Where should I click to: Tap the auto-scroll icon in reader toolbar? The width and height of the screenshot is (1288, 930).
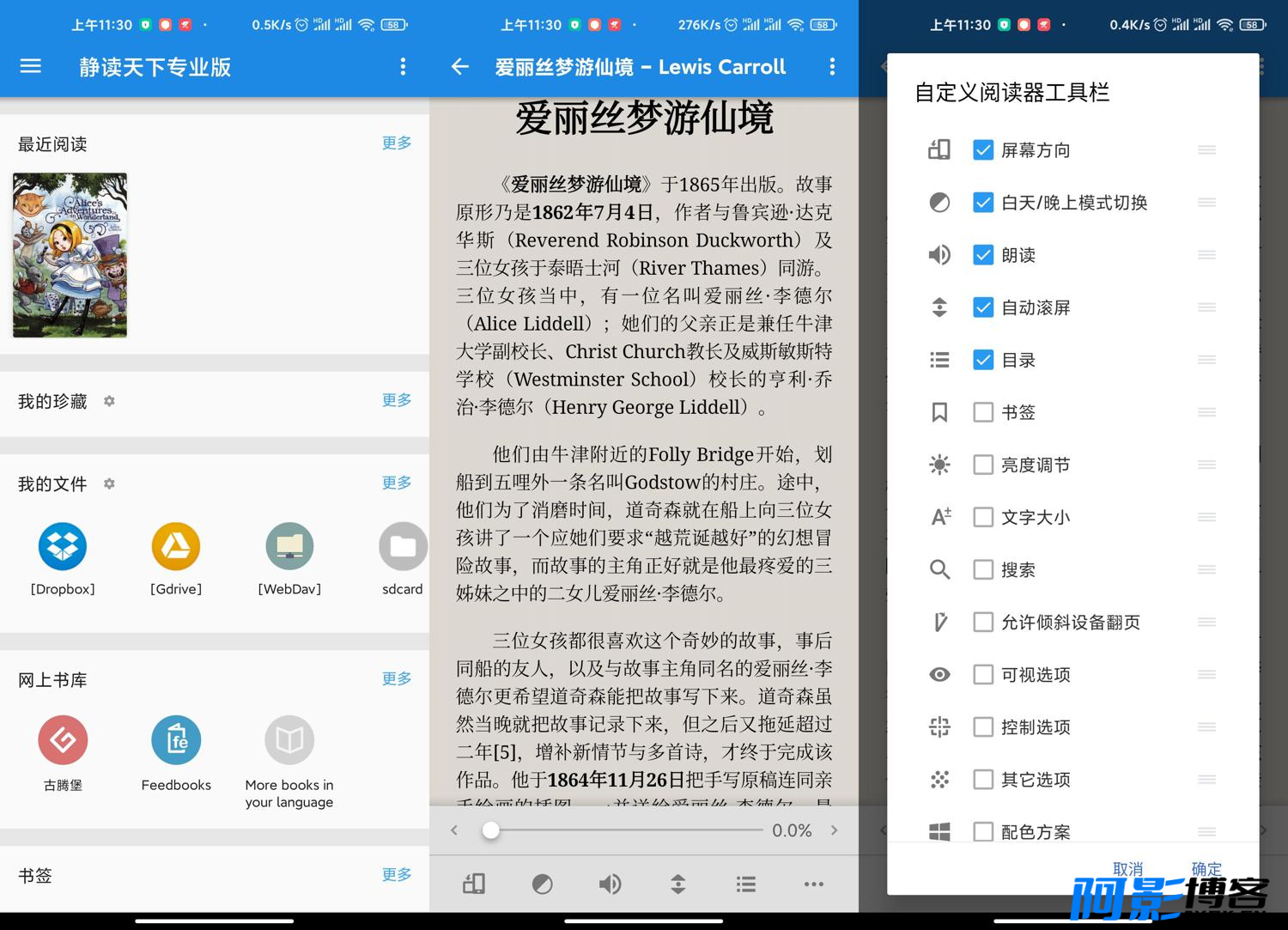click(x=677, y=884)
